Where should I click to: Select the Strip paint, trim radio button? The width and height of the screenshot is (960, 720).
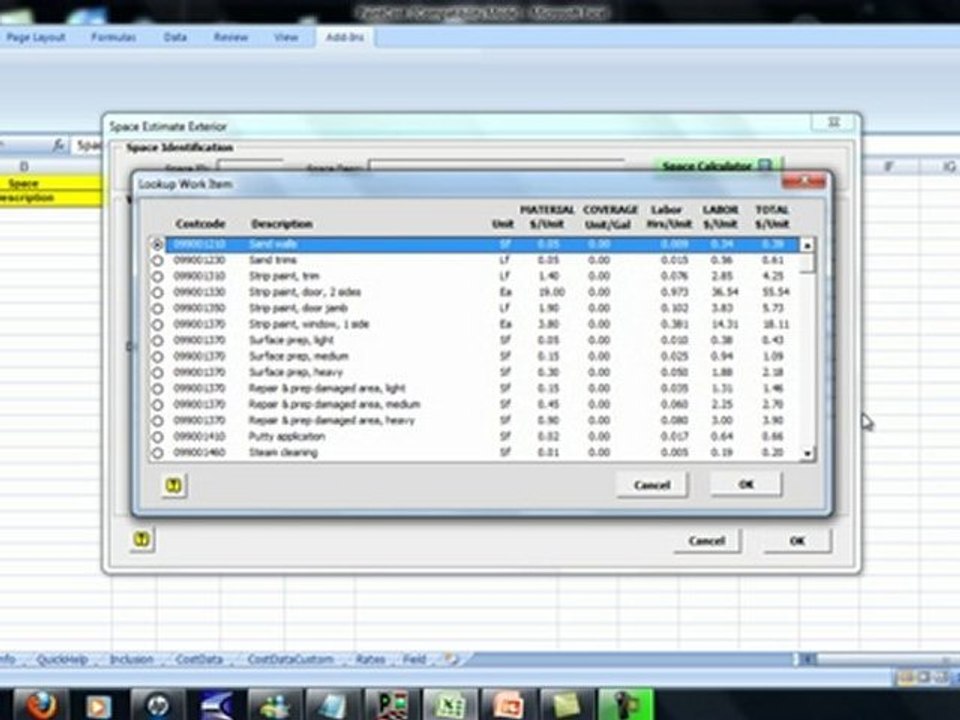coord(157,276)
